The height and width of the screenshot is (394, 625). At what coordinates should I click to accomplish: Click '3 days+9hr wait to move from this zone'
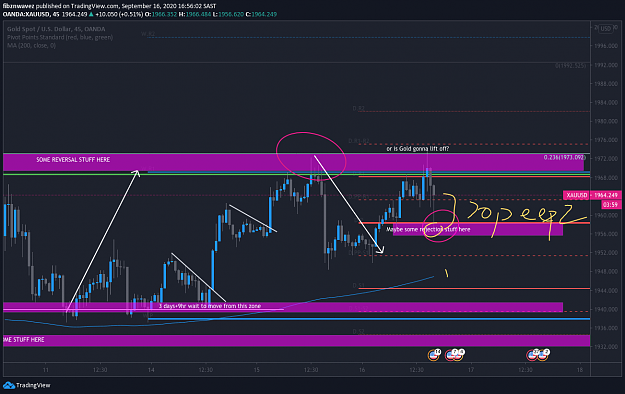[210, 306]
